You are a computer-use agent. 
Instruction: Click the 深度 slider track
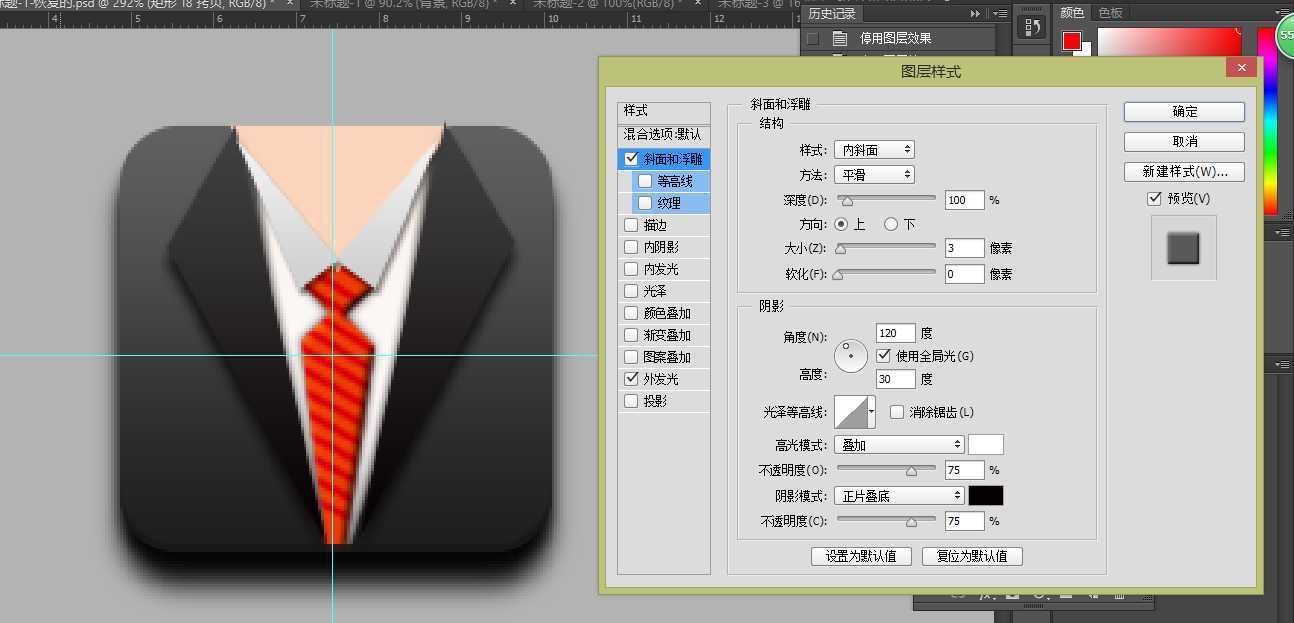[x=886, y=200]
